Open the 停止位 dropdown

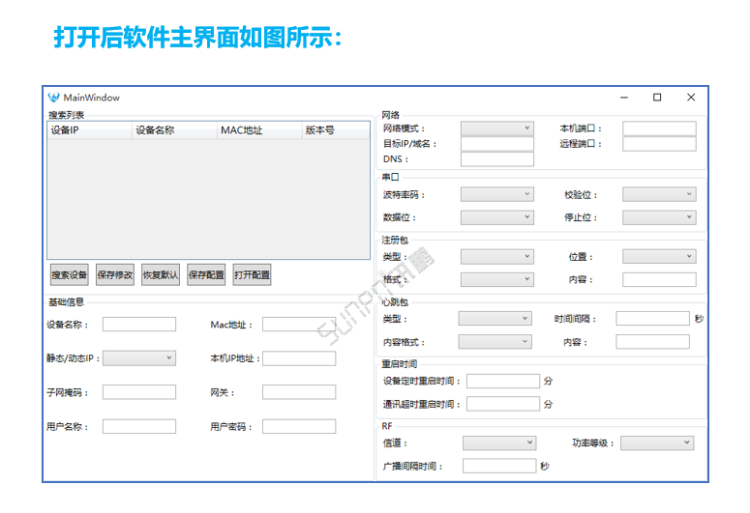(659, 218)
